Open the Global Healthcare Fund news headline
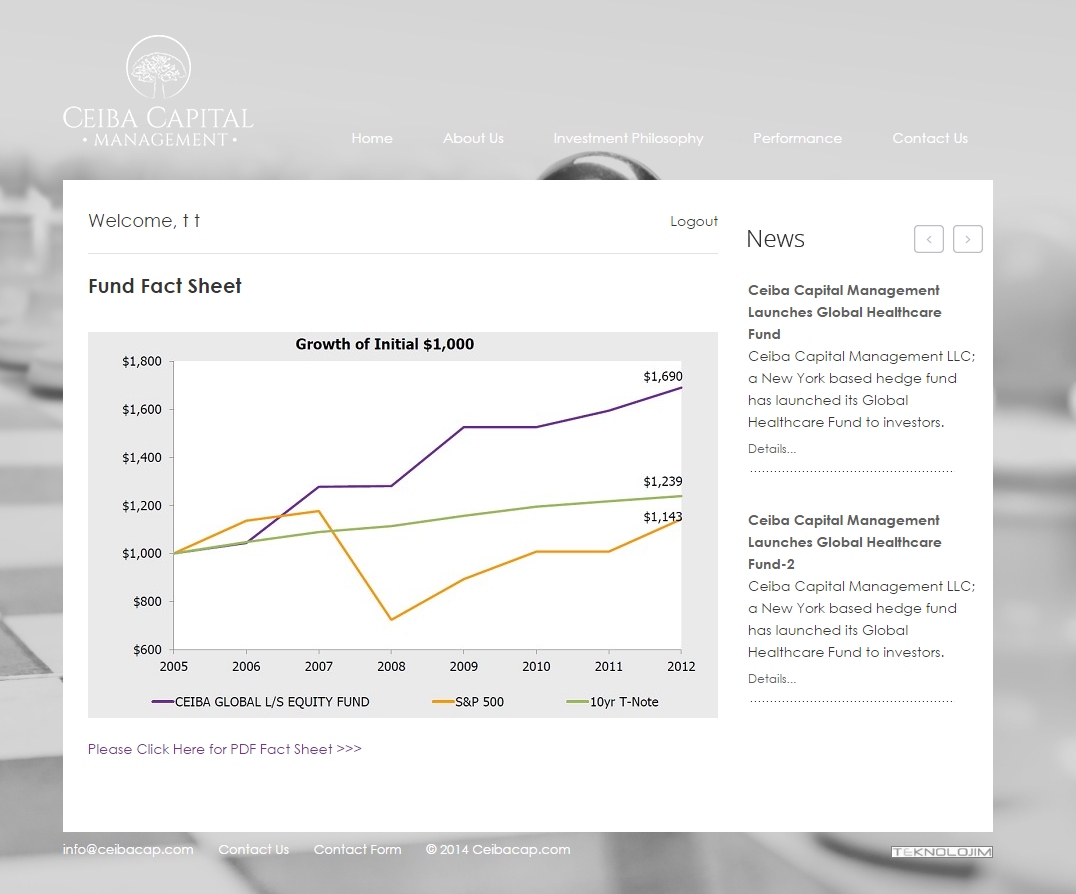Viewport: 1076px width, 894px height. point(844,312)
